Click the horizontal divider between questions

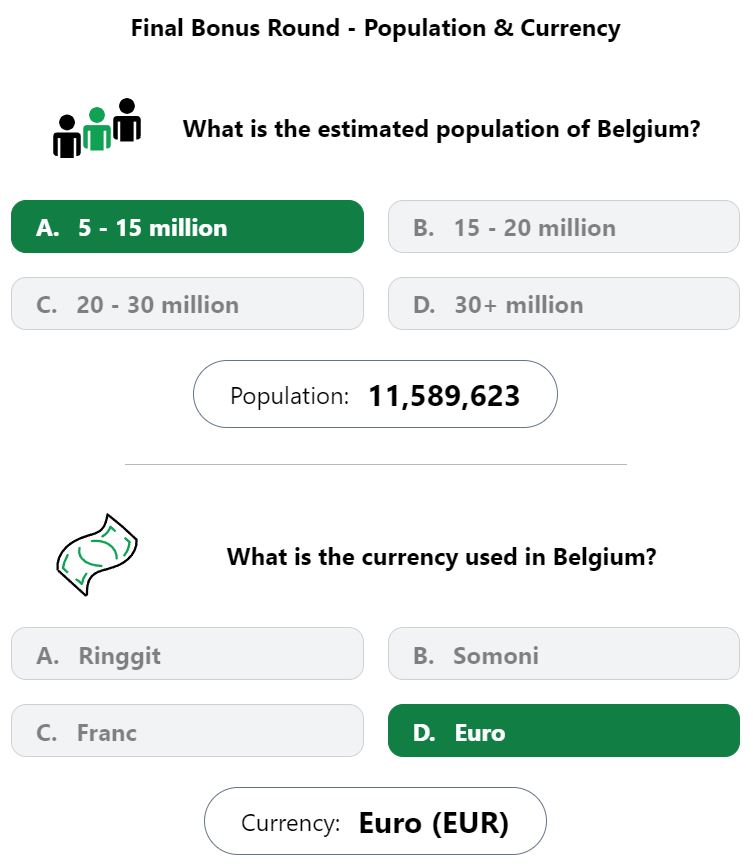376,464
